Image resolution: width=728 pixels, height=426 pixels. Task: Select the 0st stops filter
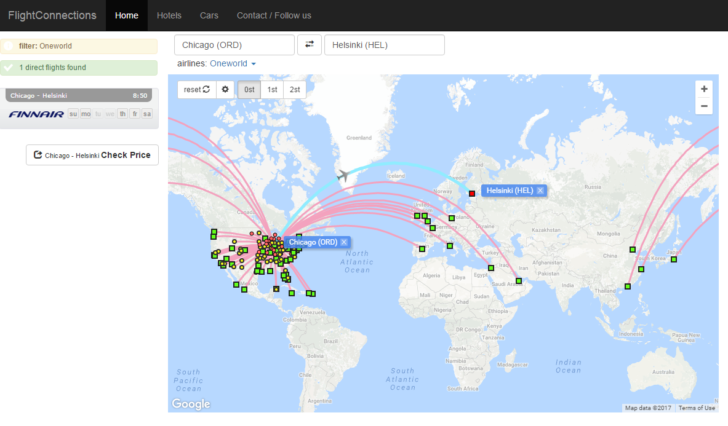pyautogui.click(x=249, y=90)
